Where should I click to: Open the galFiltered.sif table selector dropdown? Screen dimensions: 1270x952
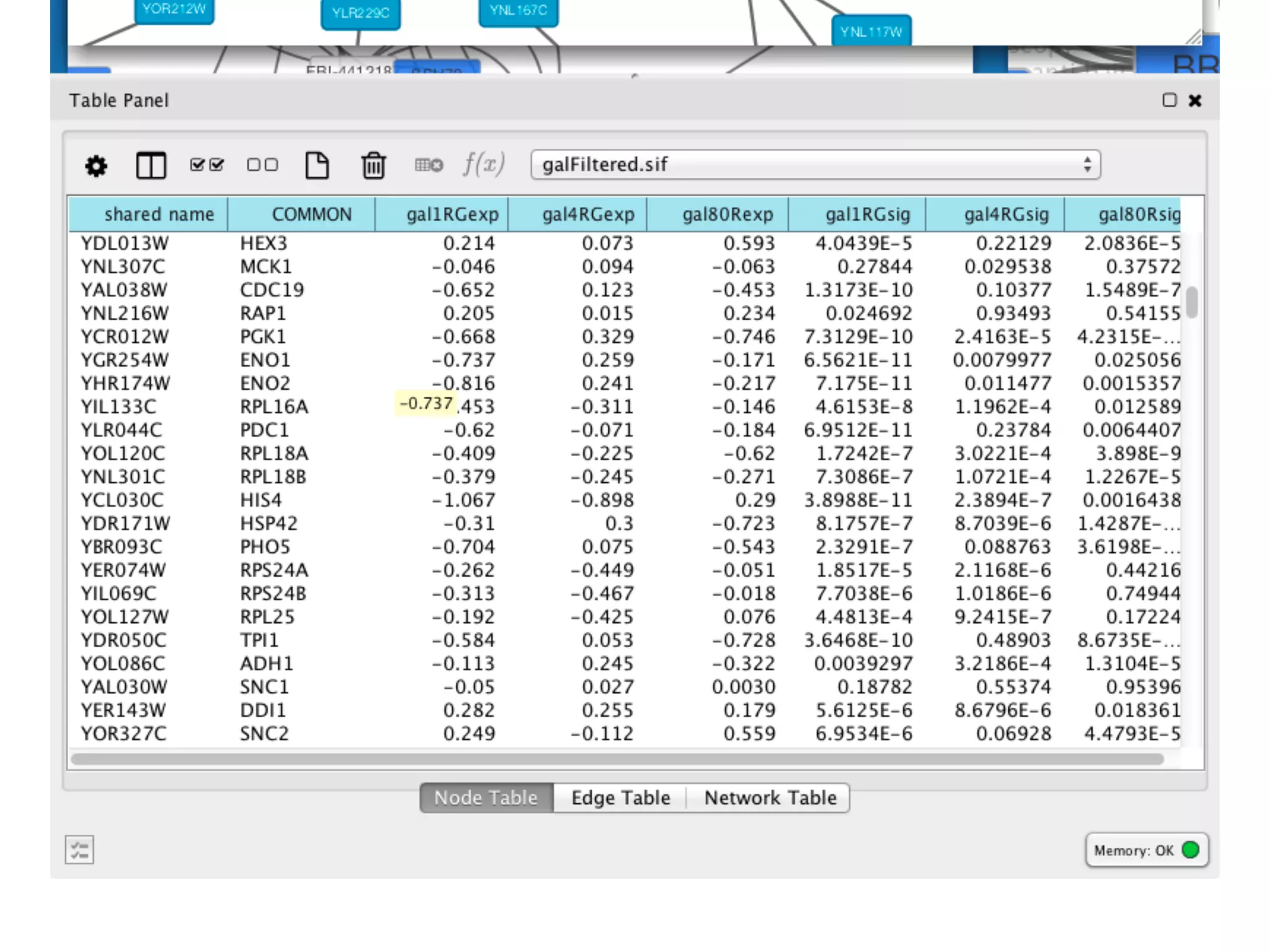click(815, 165)
